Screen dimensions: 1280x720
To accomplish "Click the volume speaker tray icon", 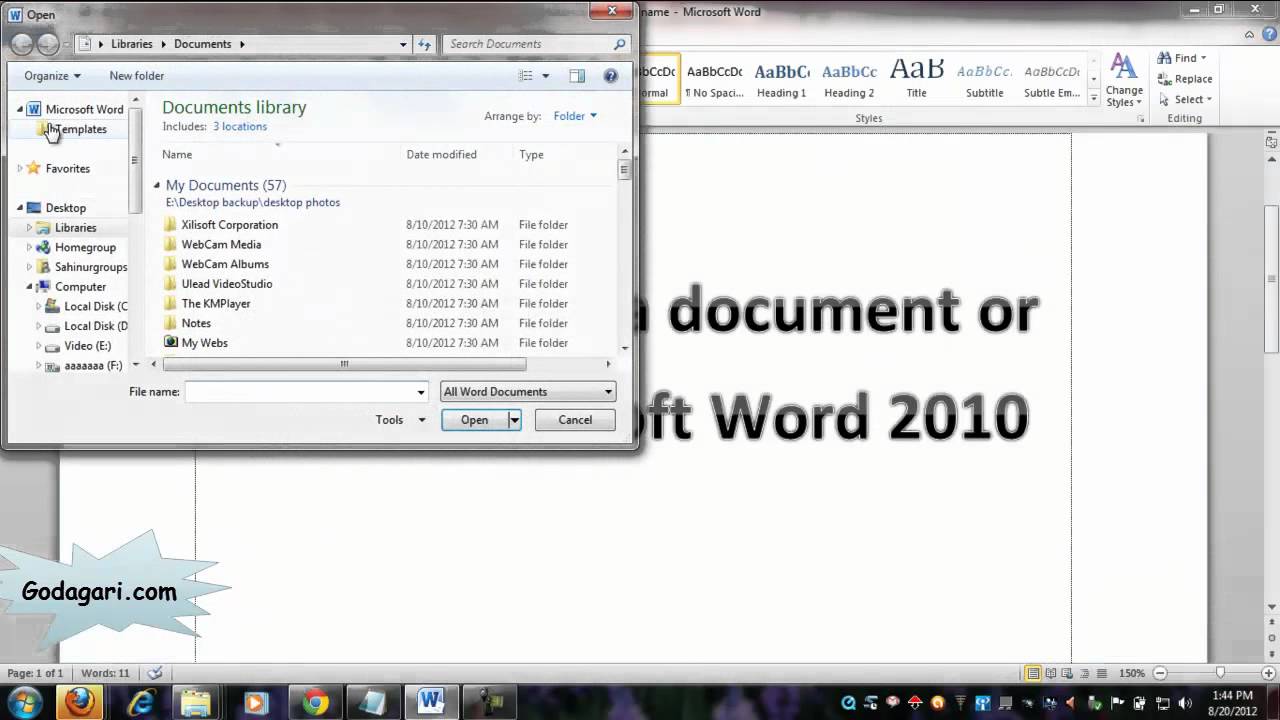I will 1186,703.
